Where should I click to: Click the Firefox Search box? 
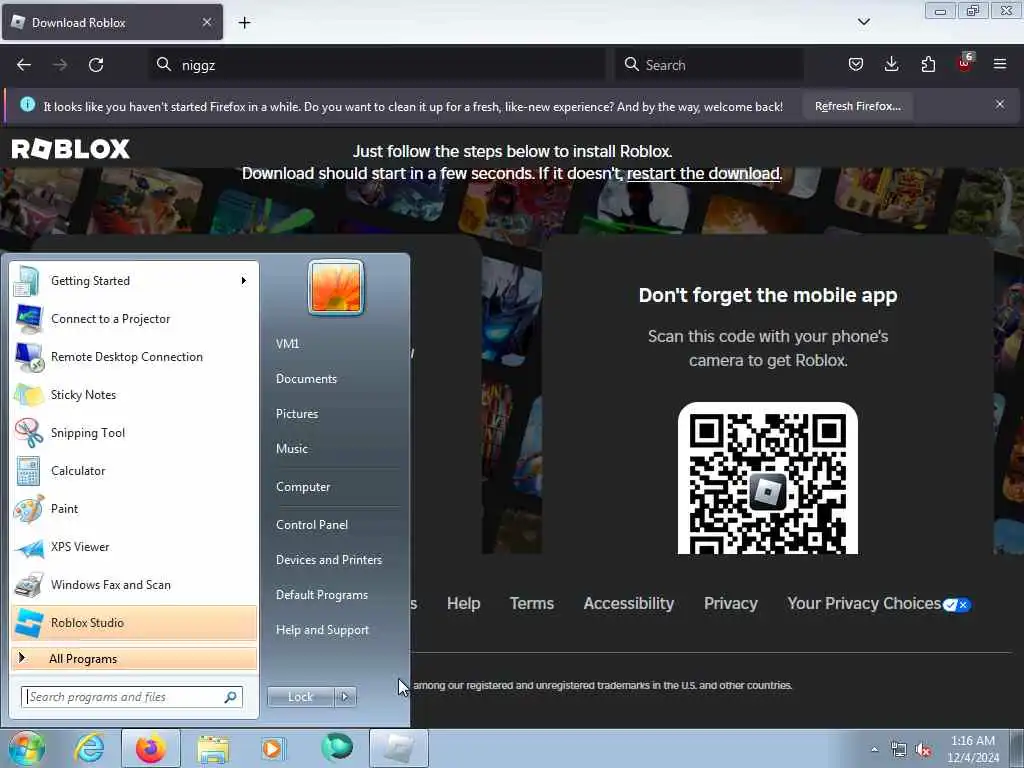[709, 65]
